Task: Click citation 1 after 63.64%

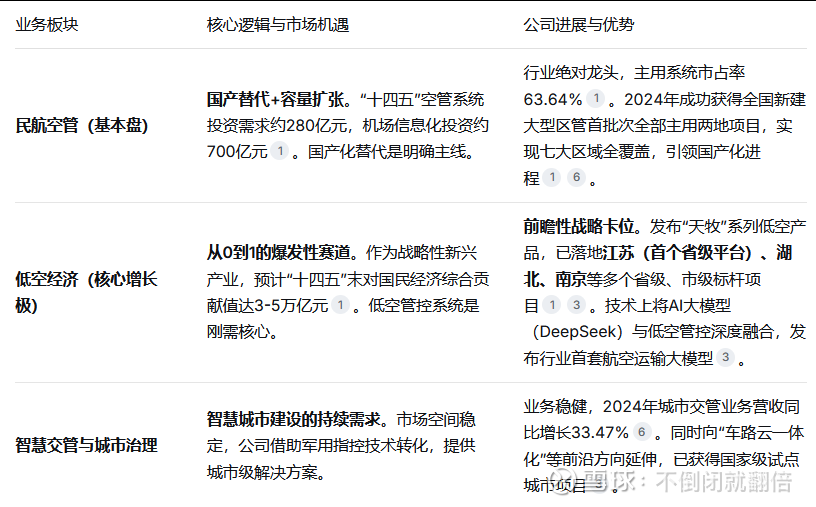Action: pyautogui.click(x=596, y=98)
